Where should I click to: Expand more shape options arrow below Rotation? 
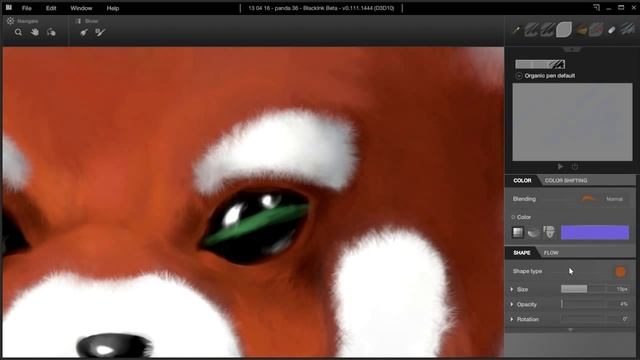pos(570,329)
